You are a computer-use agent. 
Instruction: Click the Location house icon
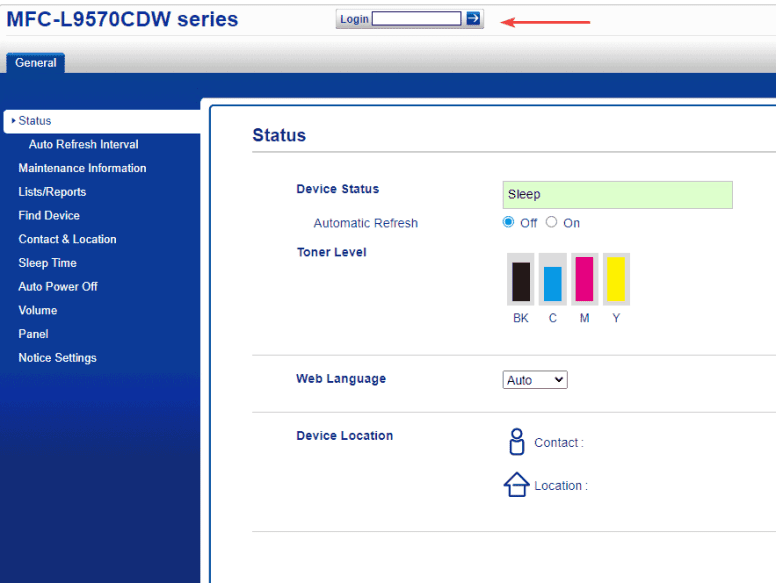click(x=516, y=485)
